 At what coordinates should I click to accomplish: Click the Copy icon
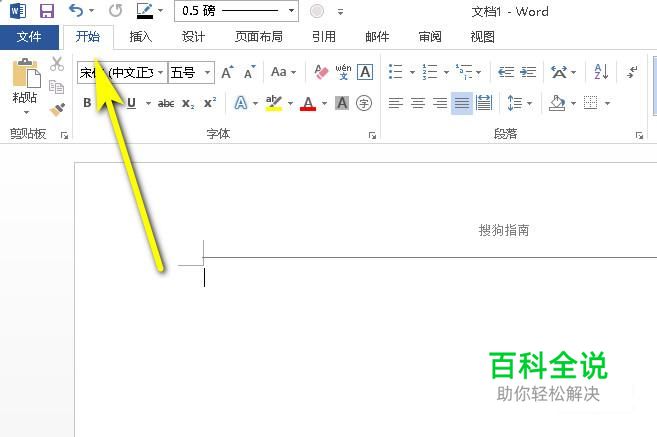click(x=57, y=87)
